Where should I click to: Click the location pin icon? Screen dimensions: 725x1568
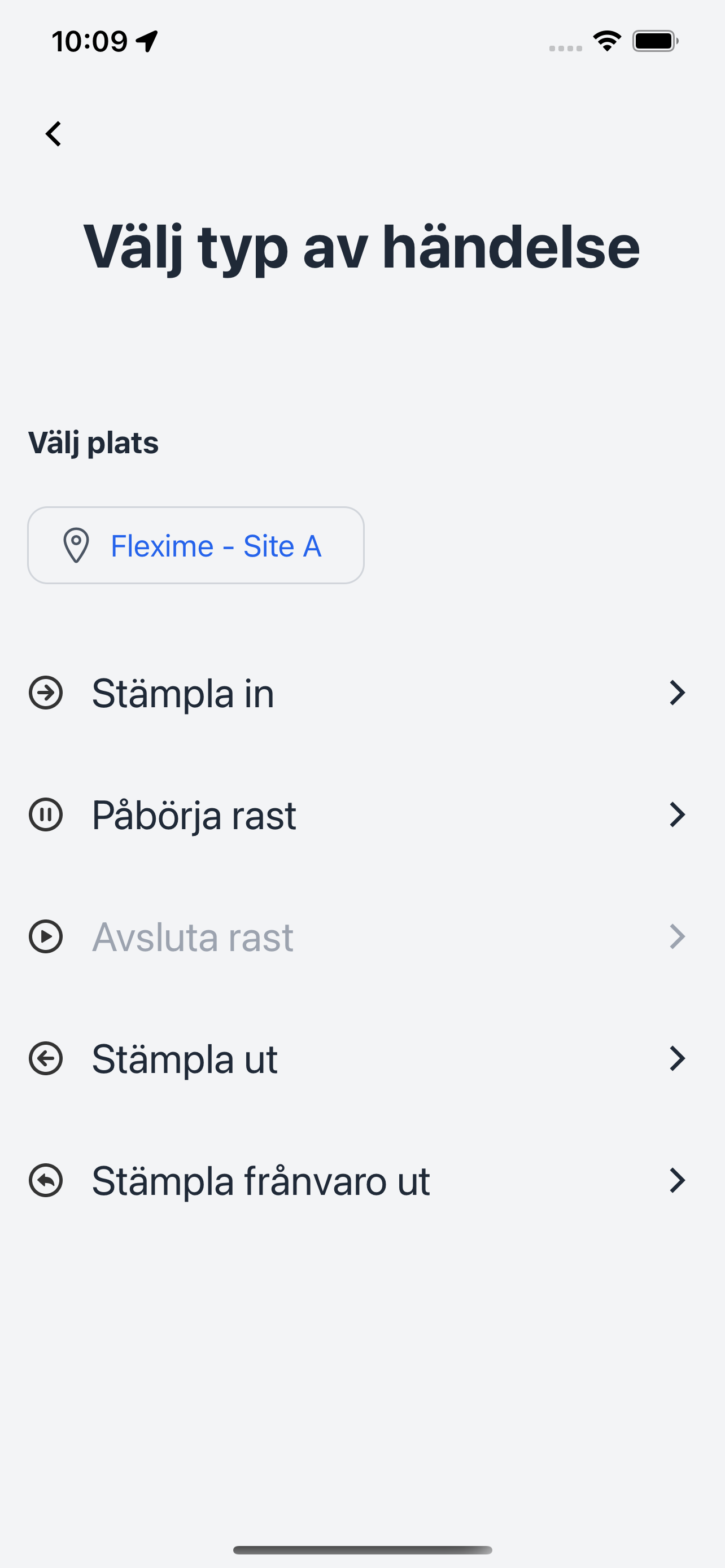76,545
